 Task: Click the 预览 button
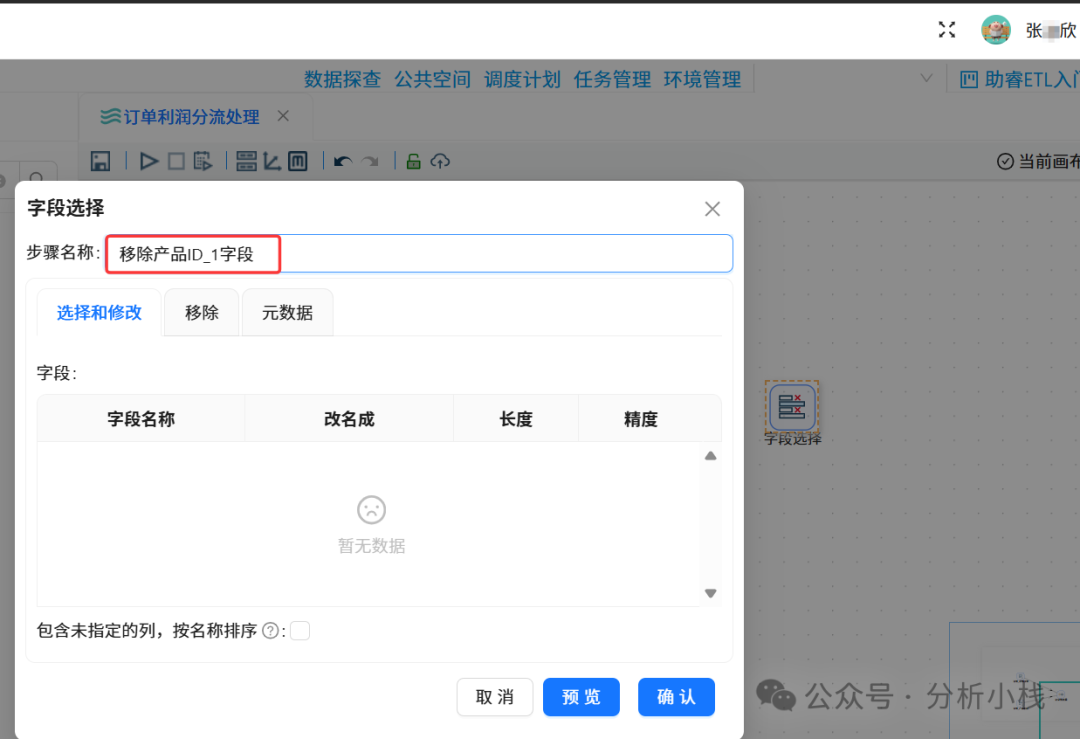(x=581, y=697)
